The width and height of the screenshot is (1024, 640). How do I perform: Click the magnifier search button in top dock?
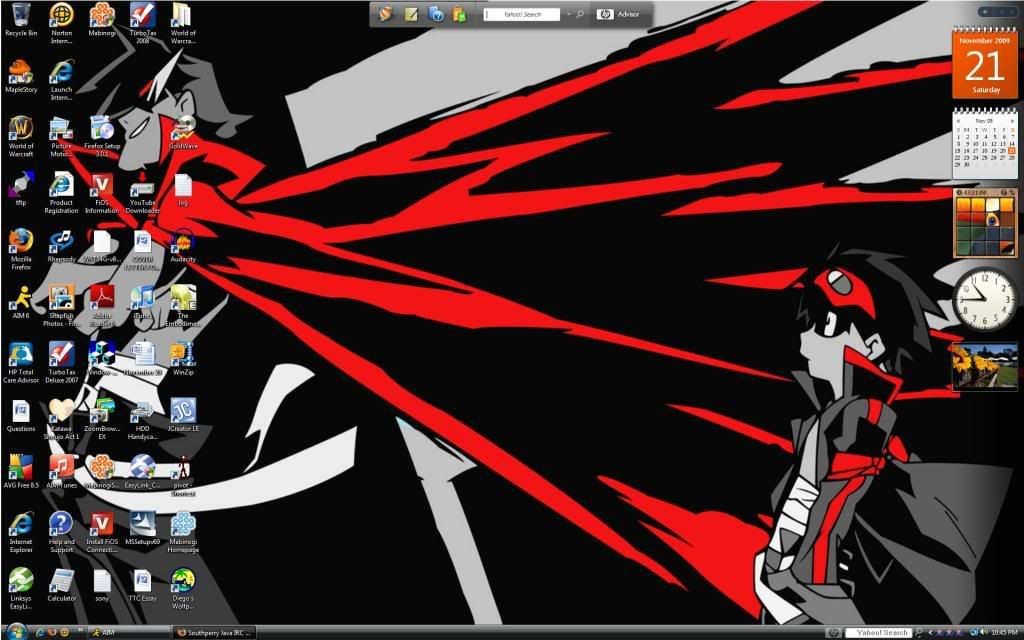click(579, 14)
